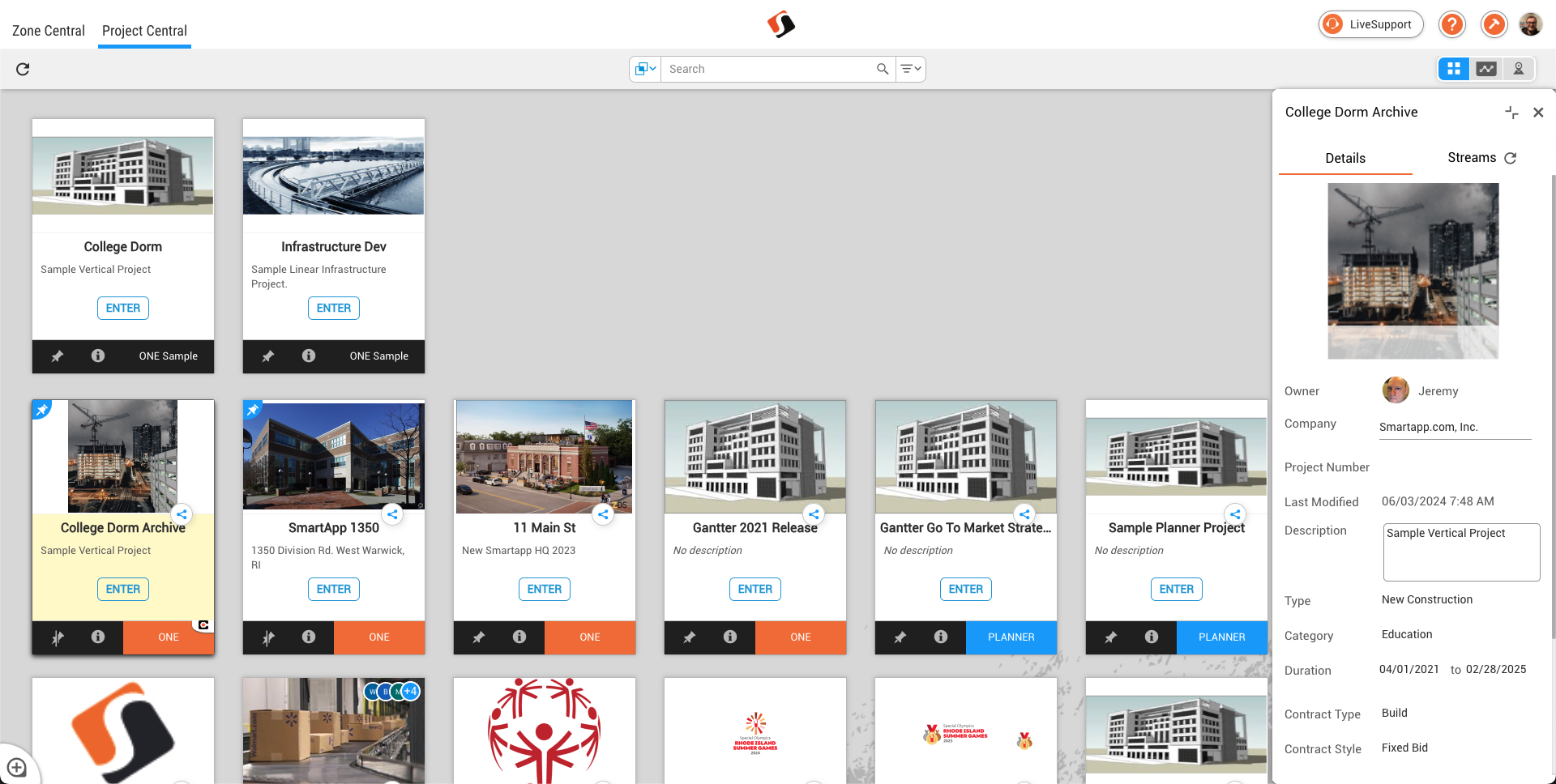Edit the Company field in details

click(x=1456, y=427)
